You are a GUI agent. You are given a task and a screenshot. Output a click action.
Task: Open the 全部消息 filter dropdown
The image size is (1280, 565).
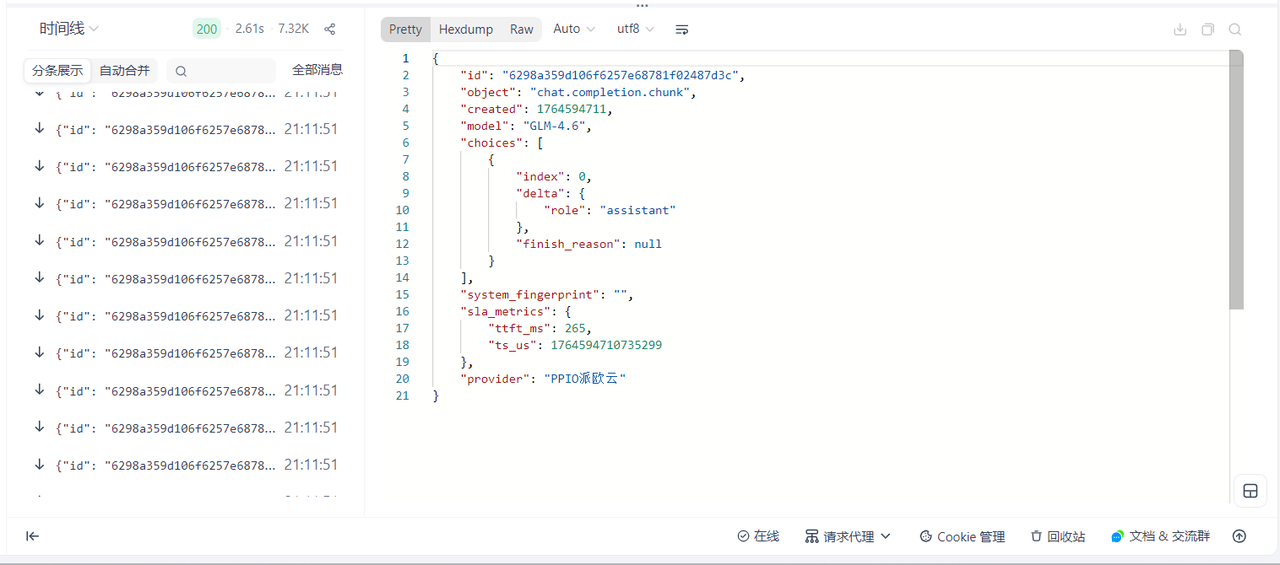317,70
